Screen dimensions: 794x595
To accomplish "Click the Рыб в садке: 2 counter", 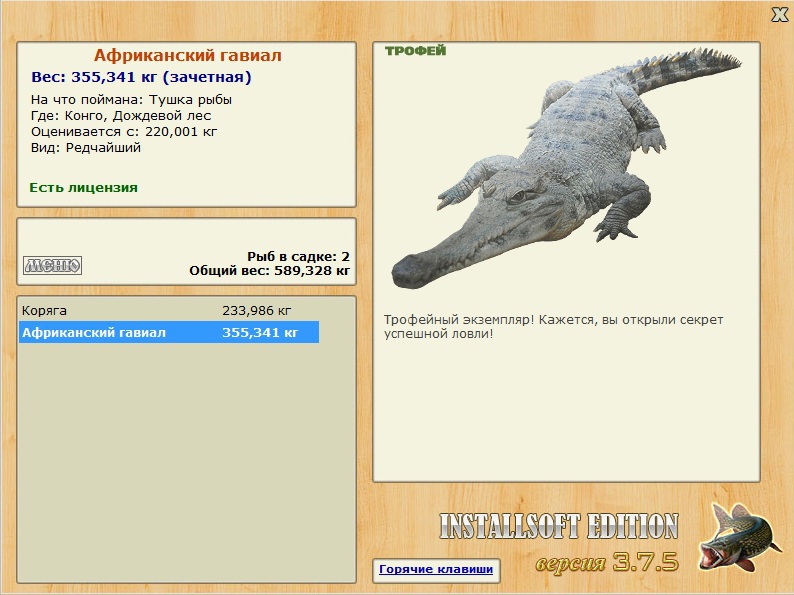I will point(298,256).
